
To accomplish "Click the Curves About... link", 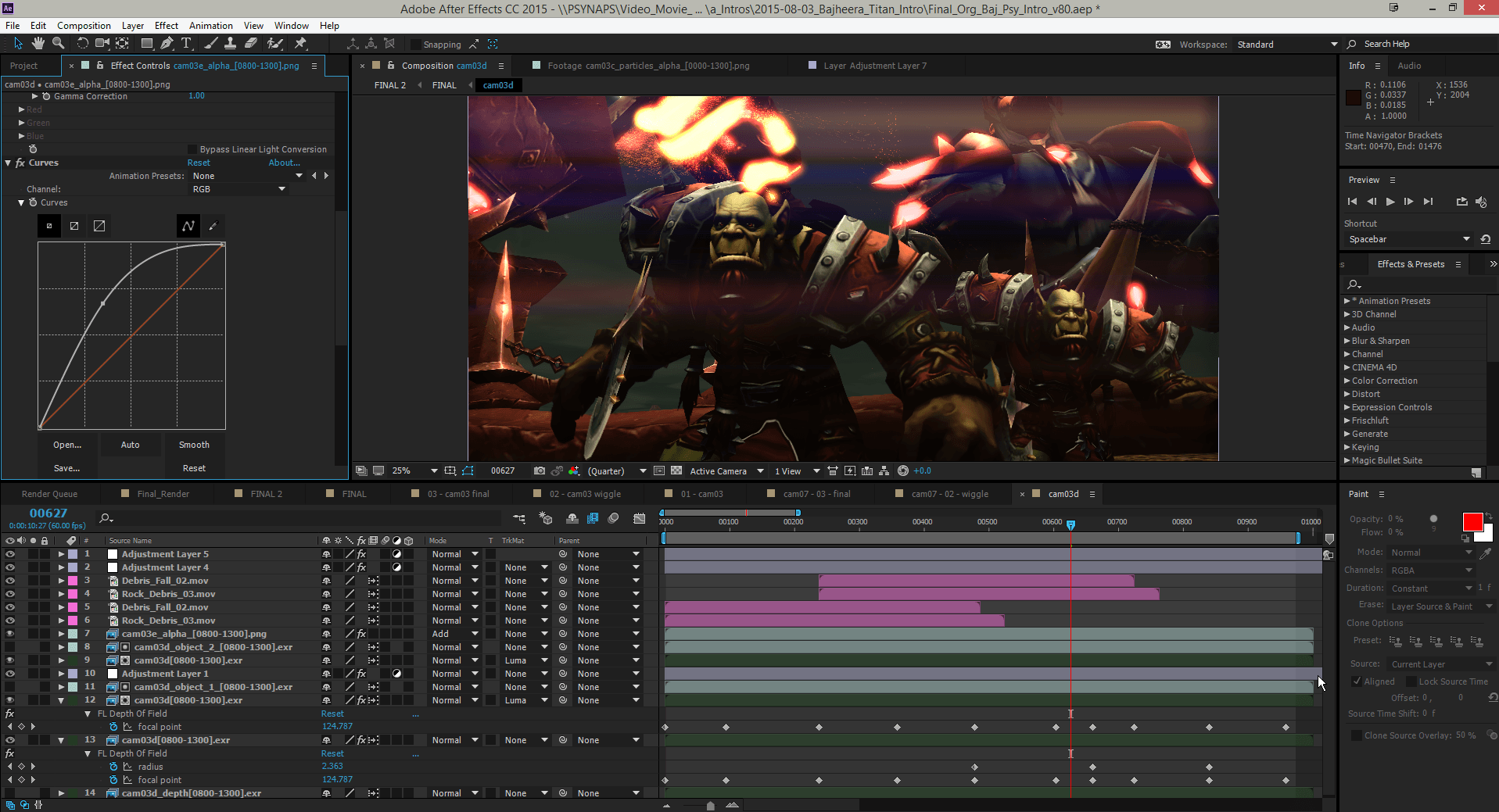I will pos(284,163).
